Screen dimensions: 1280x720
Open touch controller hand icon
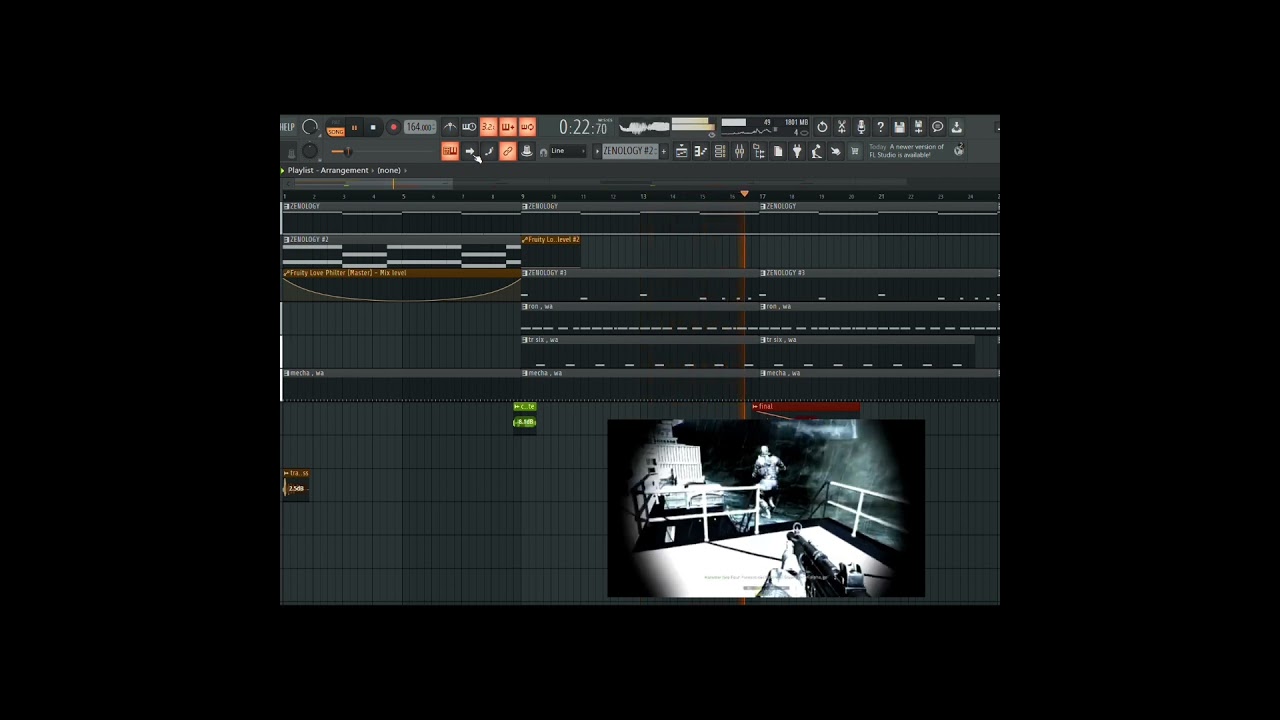pos(836,151)
